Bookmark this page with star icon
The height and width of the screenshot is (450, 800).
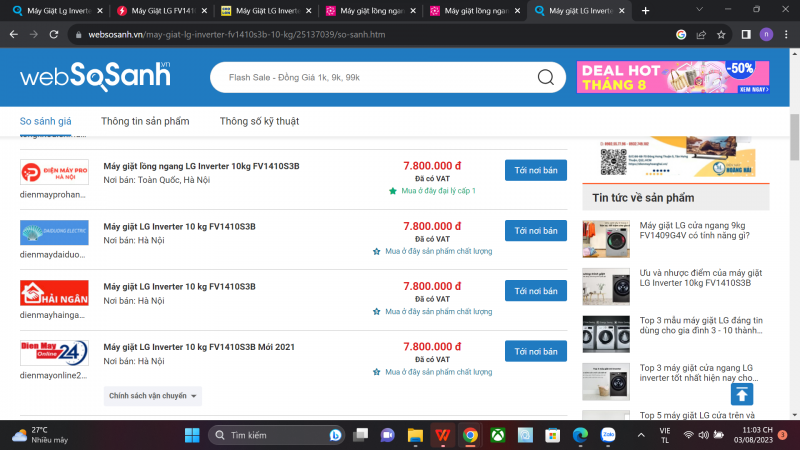[721, 34]
